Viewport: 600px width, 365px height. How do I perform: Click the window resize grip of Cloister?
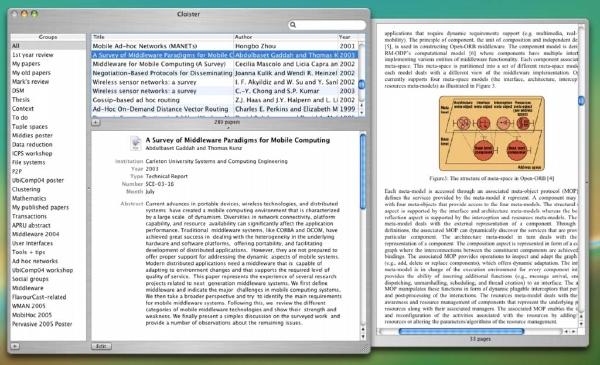pyautogui.click(x=365, y=348)
